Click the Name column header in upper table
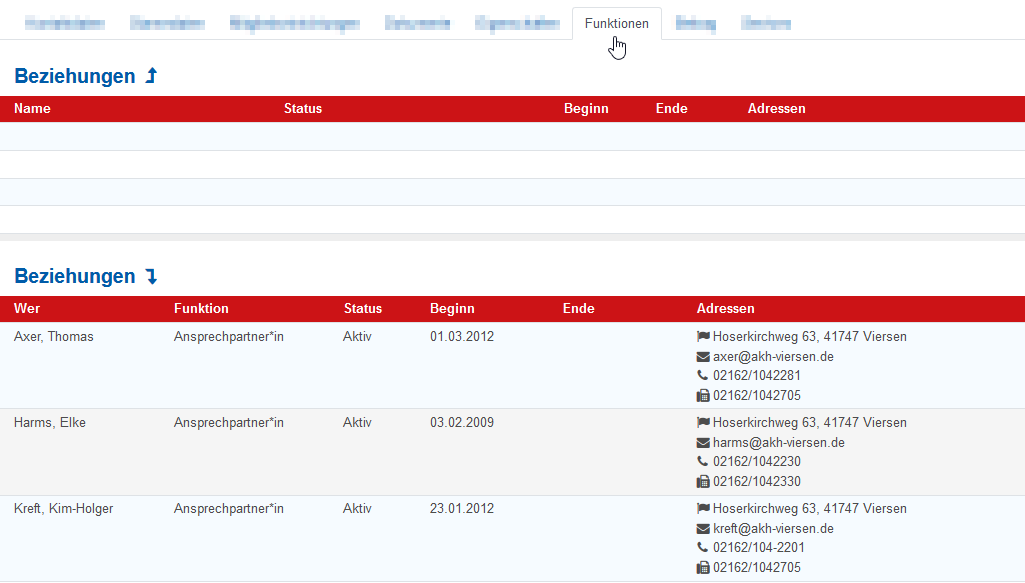The height and width of the screenshot is (583, 1025). click(32, 109)
